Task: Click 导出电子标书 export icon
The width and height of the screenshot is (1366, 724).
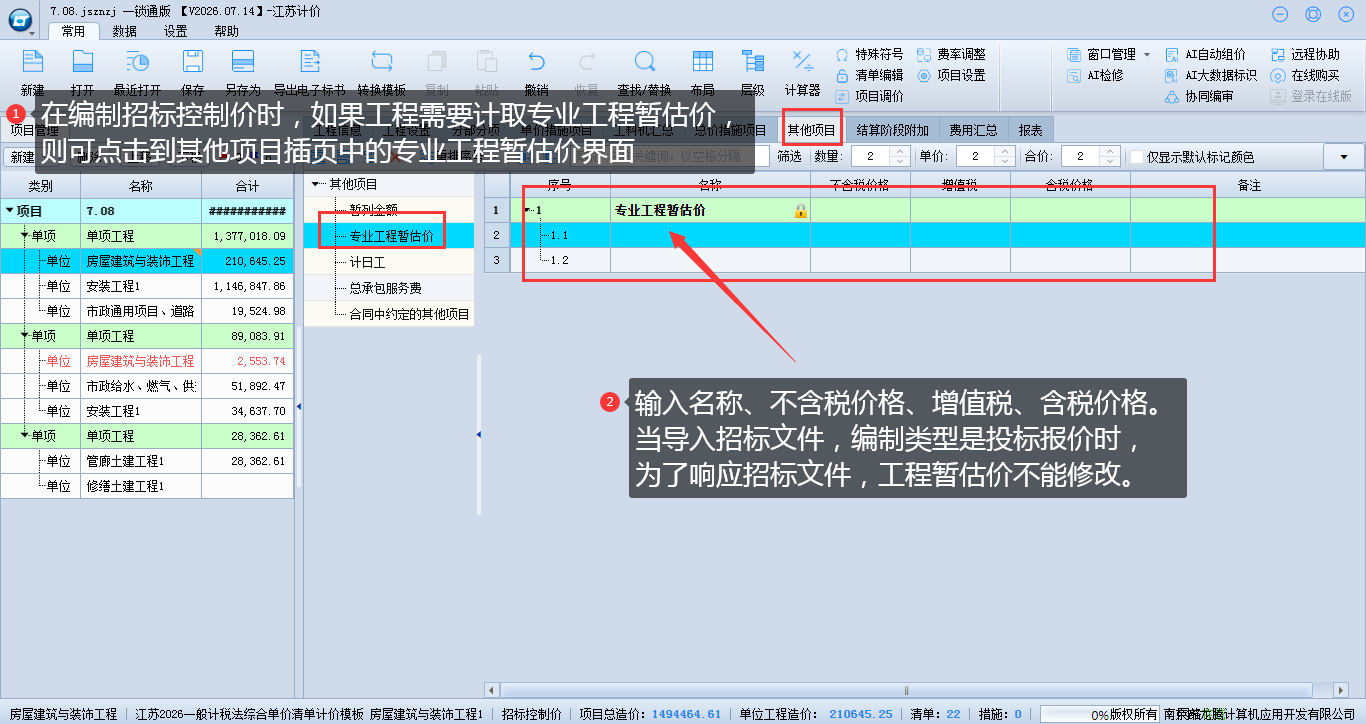Action: click(x=308, y=62)
